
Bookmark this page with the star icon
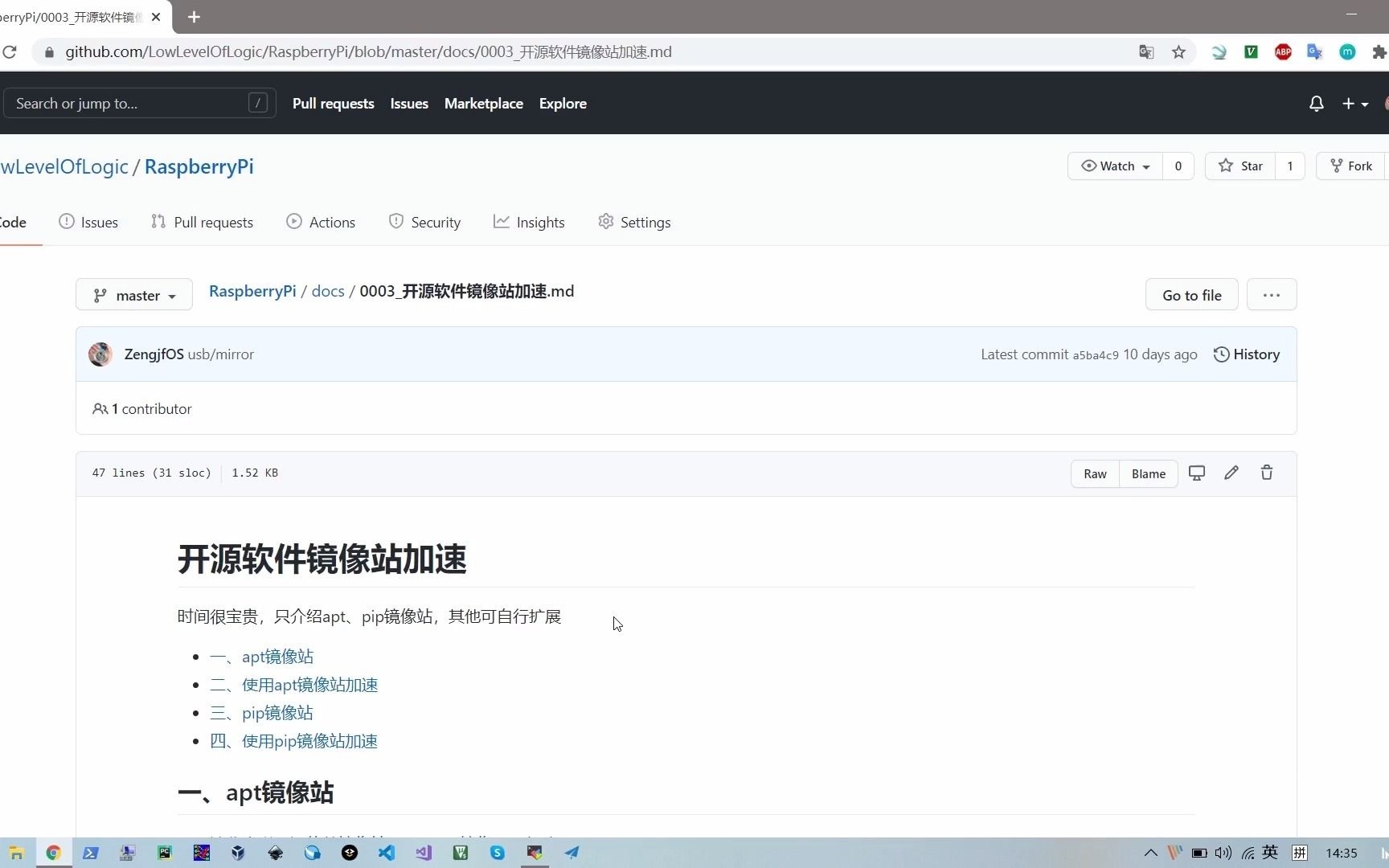[1178, 52]
